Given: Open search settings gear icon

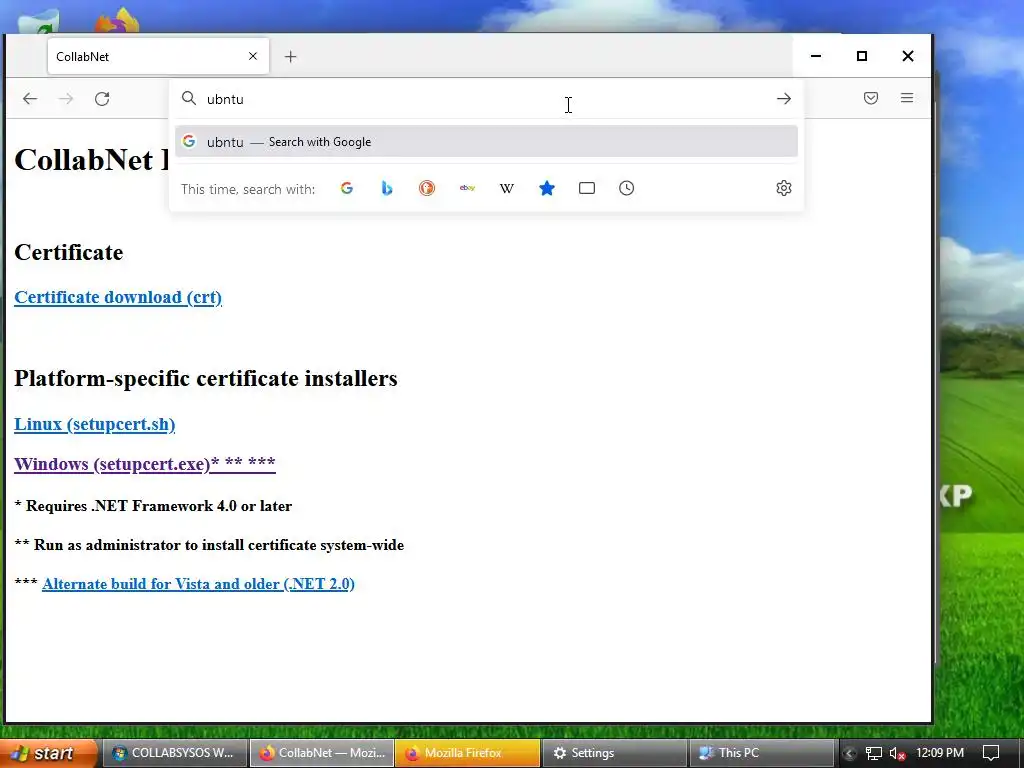Looking at the screenshot, I should (784, 188).
